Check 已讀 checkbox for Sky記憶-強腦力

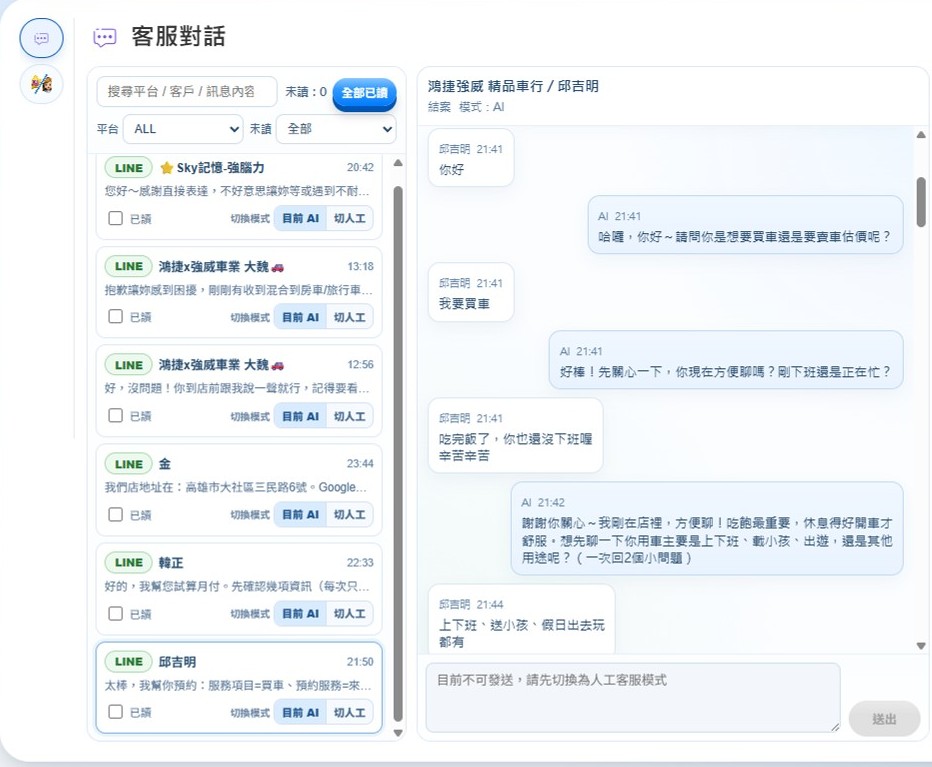point(116,218)
